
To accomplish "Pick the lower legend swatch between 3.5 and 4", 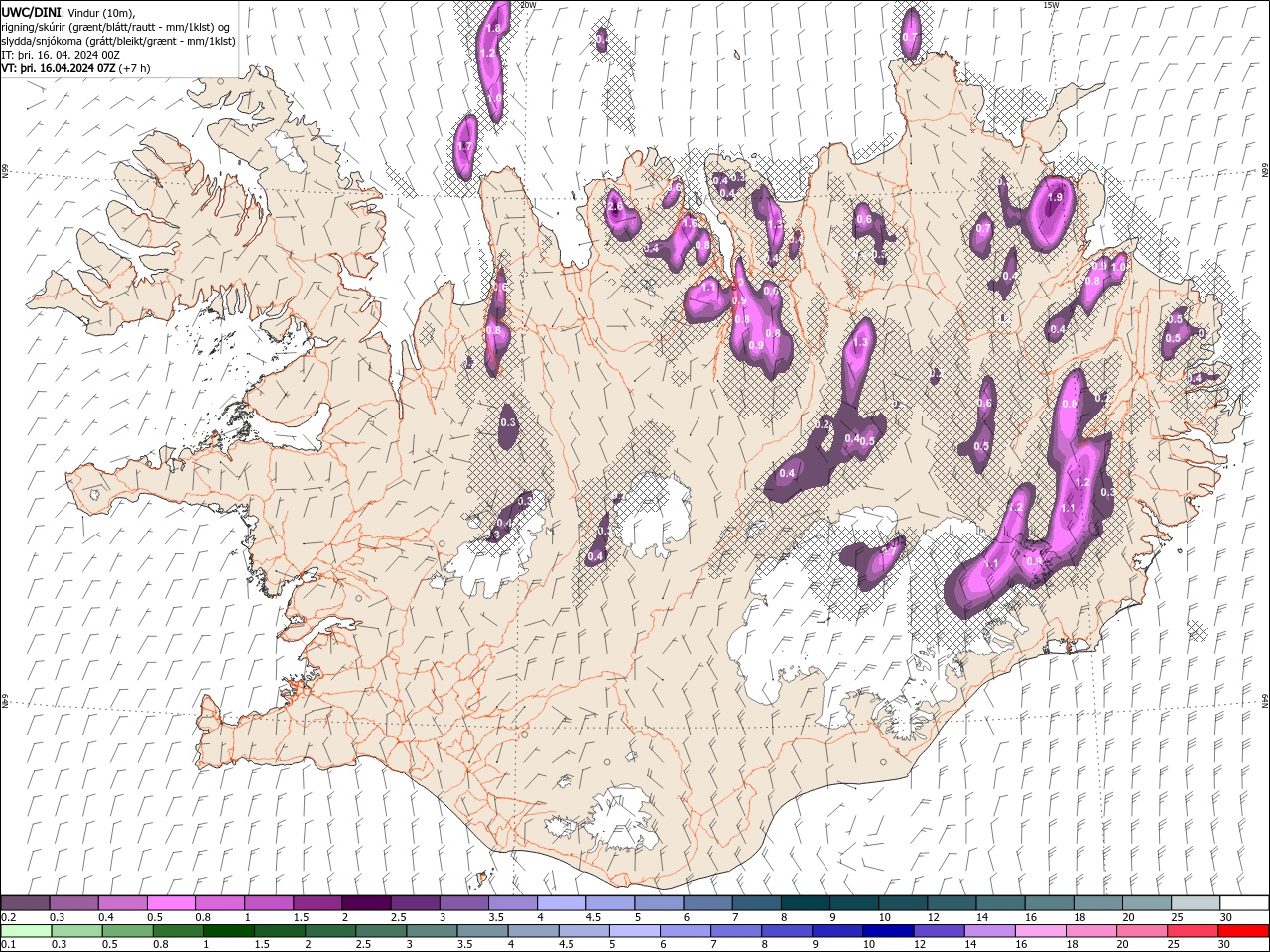I will pyautogui.click(x=482, y=931).
